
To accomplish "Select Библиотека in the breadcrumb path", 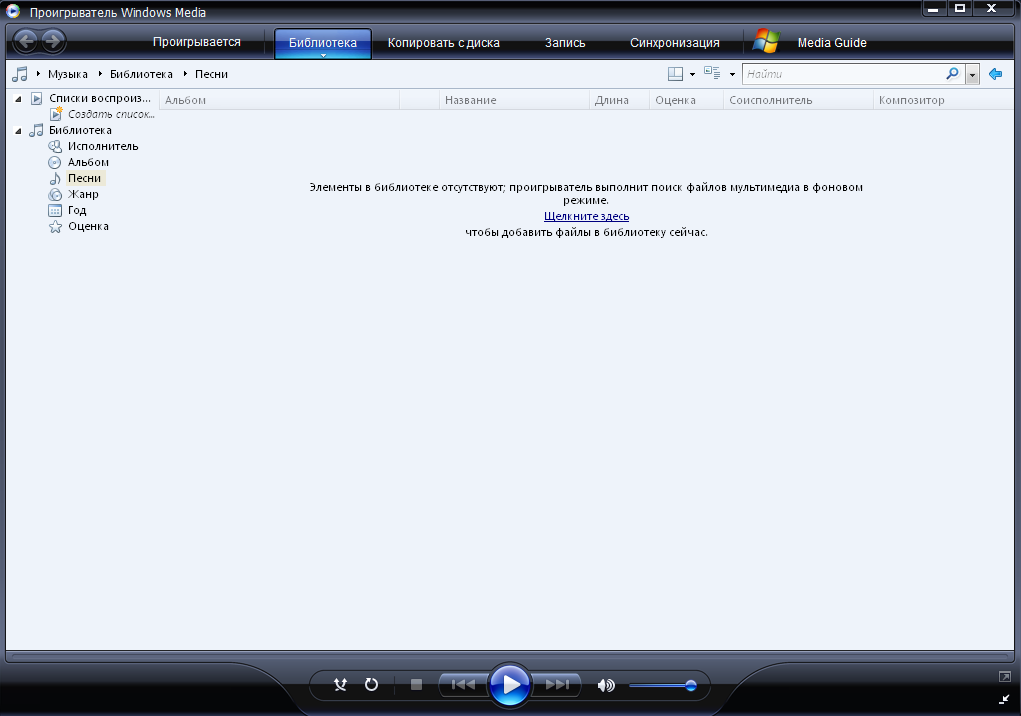I will [141, 74].
